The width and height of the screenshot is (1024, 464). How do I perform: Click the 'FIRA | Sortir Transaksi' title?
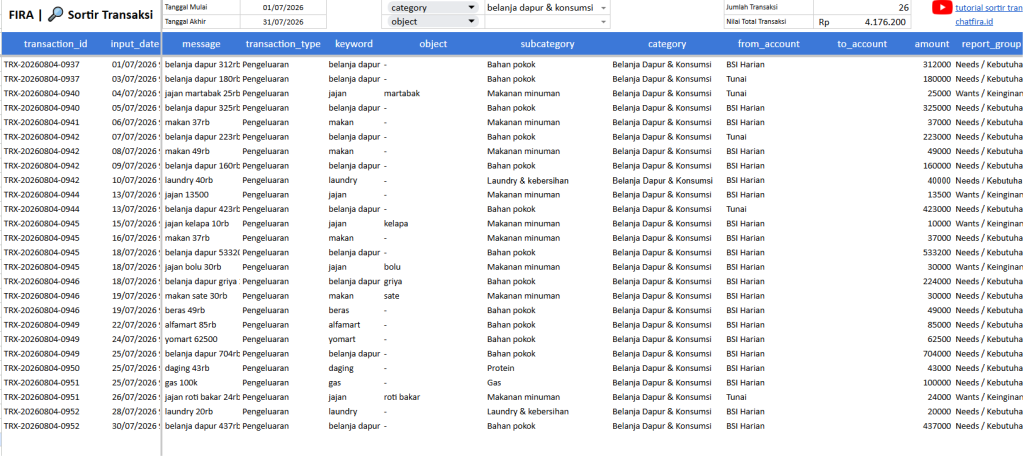pyautogui.click(x=82, y=14)
